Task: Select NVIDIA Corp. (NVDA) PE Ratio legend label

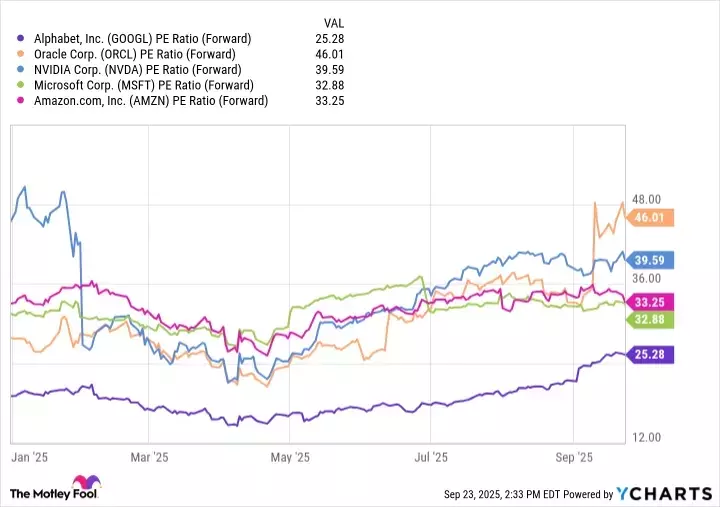Action: point(141,70)
